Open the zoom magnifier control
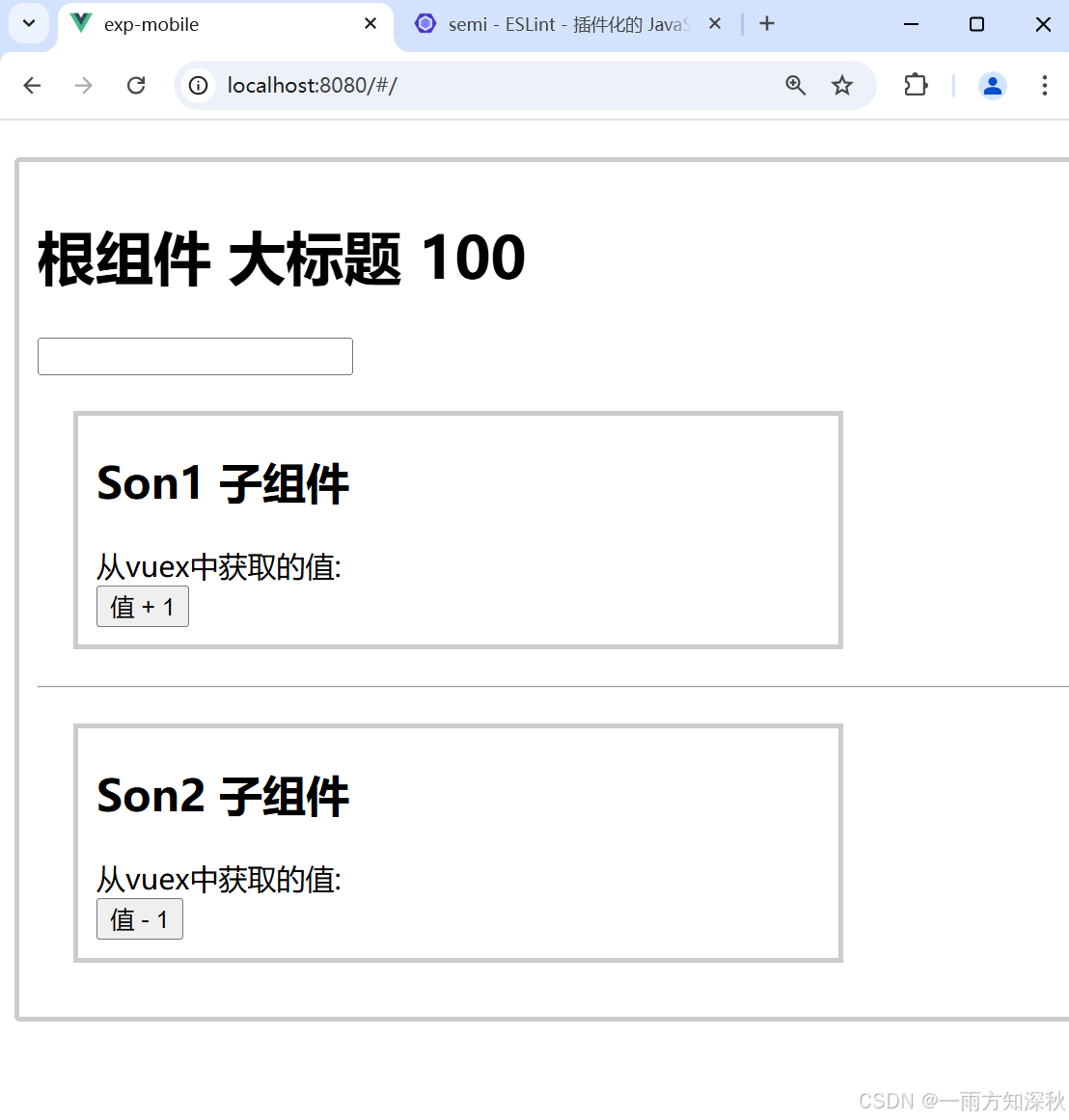The image size is (1069, 1120). pyautogui.click(x=795, y=86)
